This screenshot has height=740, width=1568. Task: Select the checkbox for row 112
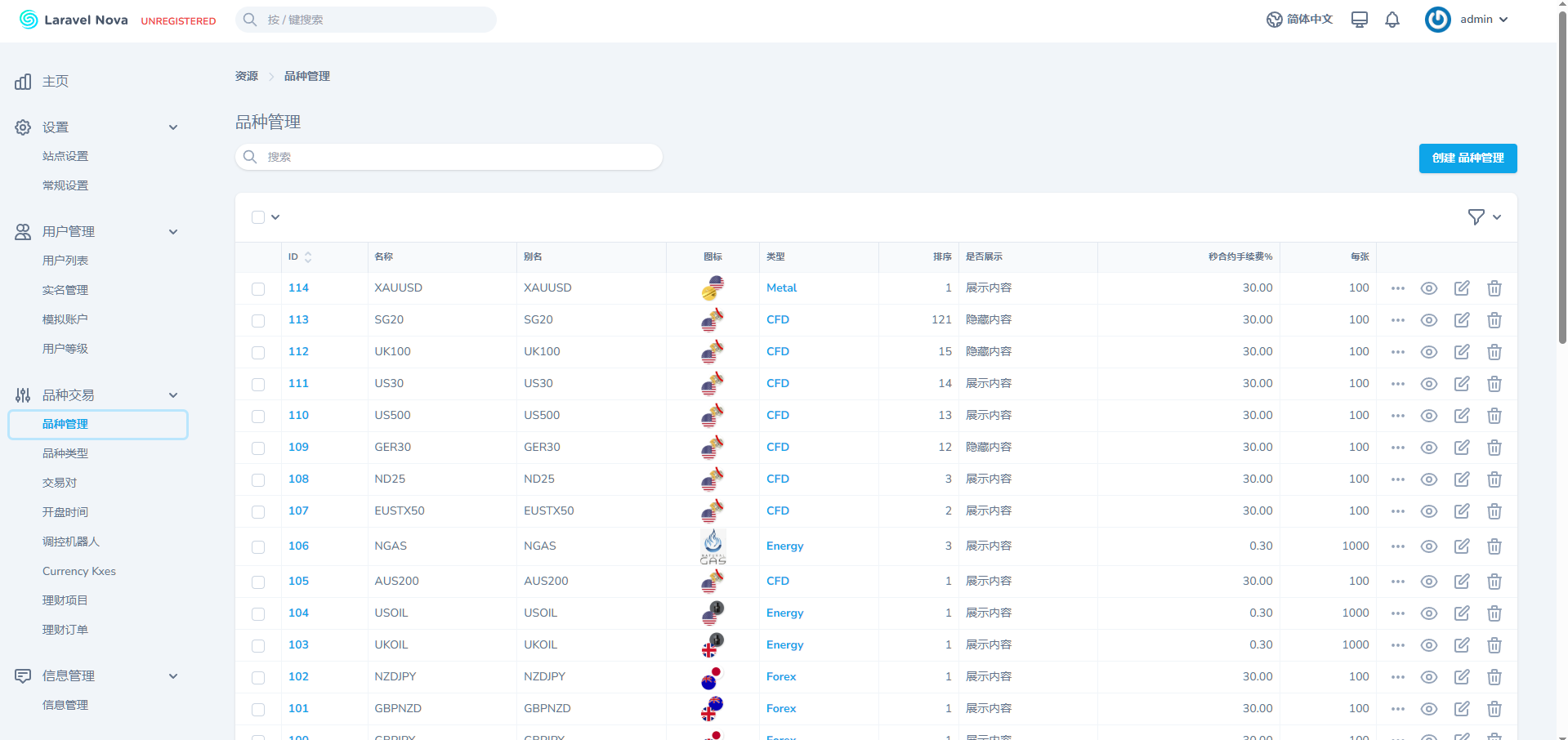258,352
